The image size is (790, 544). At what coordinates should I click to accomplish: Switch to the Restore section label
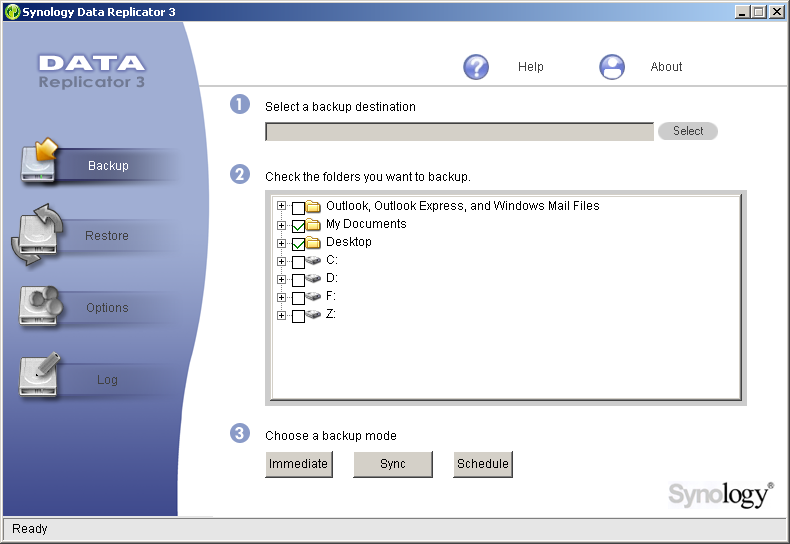tap(107, 236)
